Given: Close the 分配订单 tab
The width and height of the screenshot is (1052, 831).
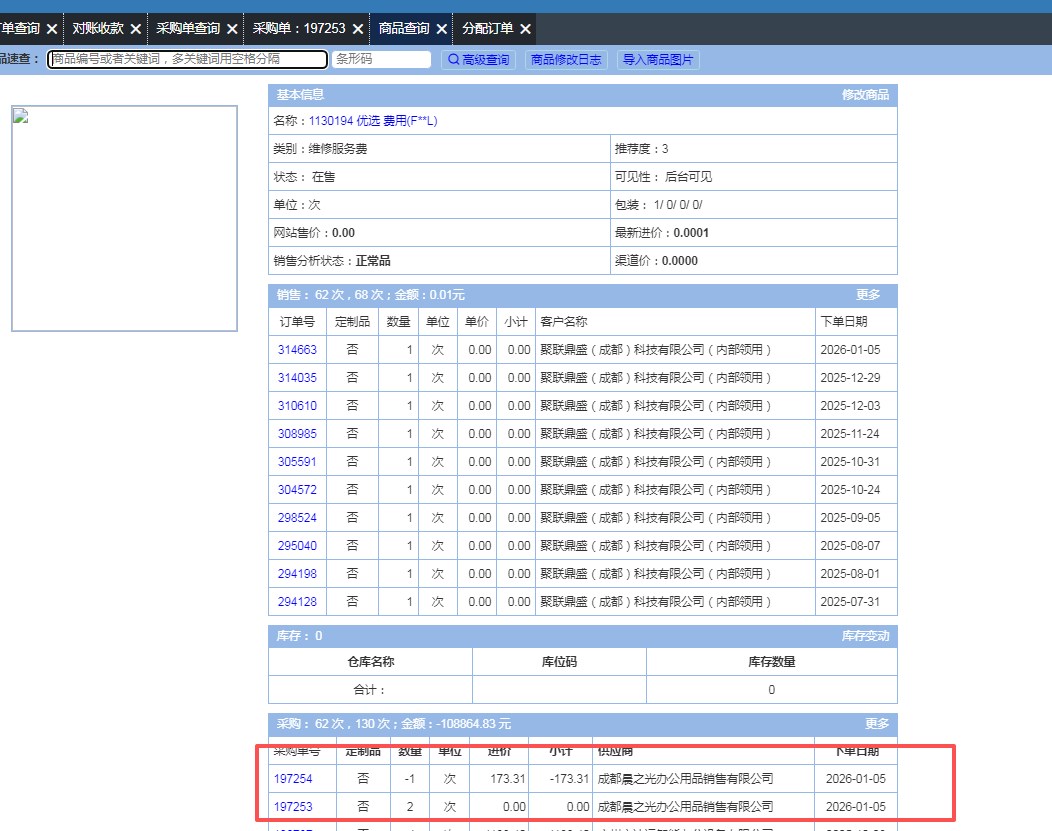Looking at the screenshot, I should [525, 29].
